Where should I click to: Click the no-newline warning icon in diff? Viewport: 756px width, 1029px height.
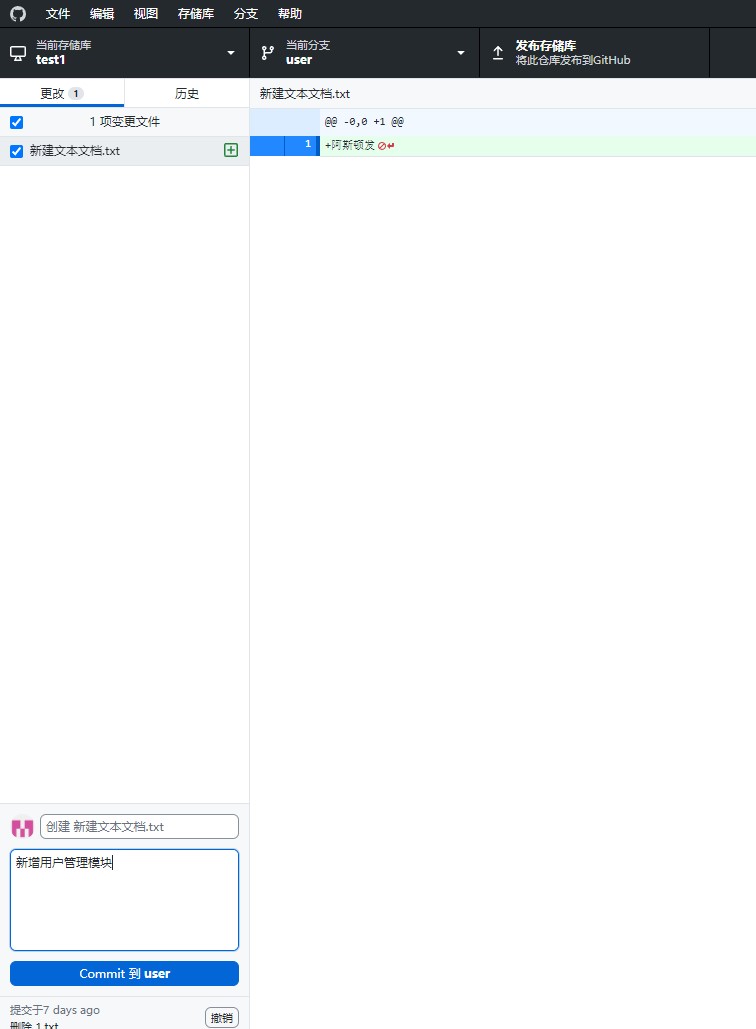tap(382, 146)
